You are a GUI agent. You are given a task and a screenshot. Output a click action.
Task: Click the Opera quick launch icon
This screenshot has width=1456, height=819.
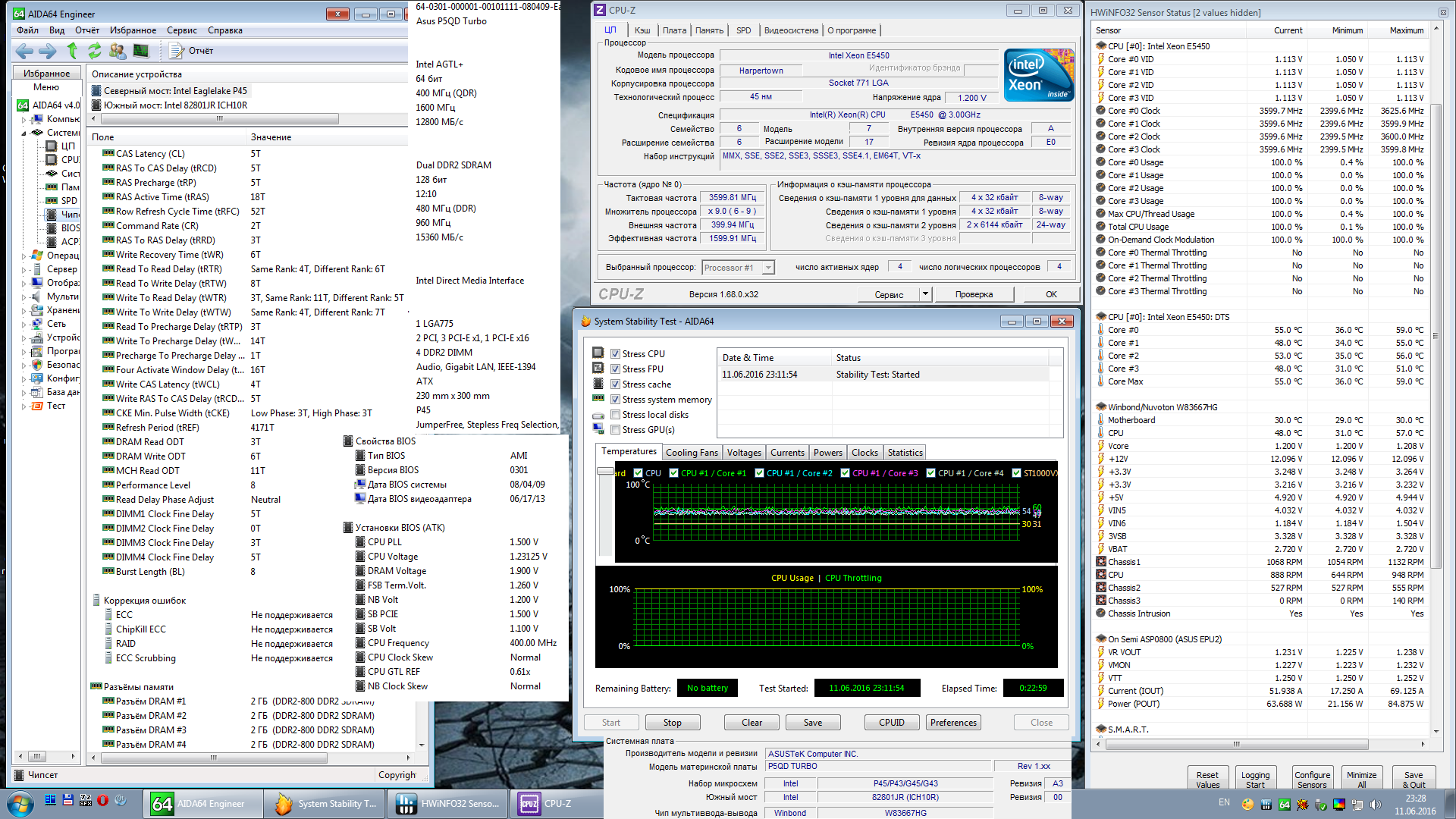click(x=102, y=800)
